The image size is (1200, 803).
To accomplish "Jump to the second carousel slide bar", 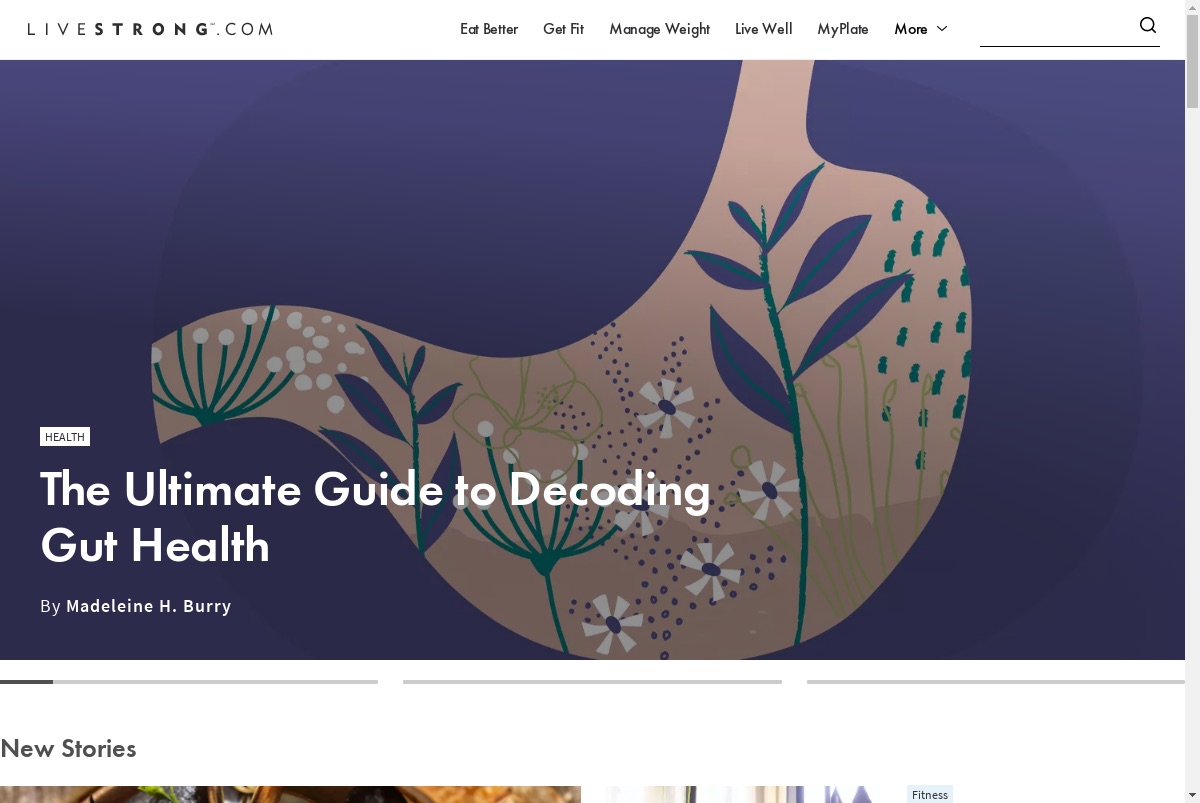I will coord(592,682).
